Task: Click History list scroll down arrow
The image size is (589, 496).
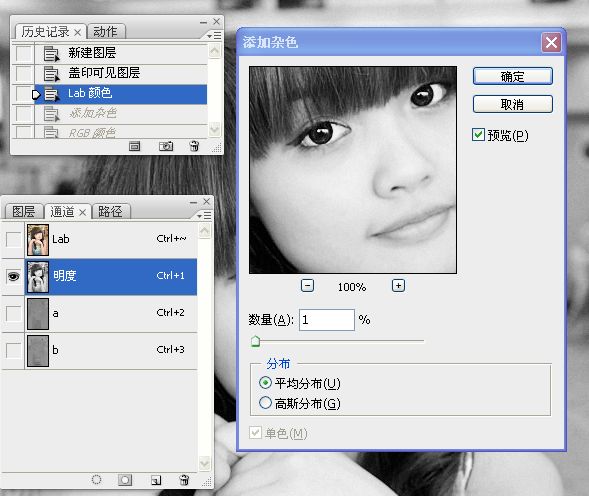Action: click(214, 130)
